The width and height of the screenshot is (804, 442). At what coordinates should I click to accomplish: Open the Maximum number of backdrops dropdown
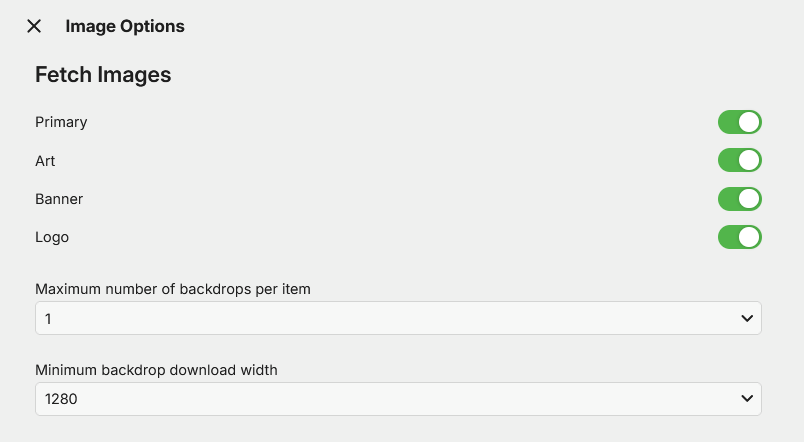coord(398,318)
